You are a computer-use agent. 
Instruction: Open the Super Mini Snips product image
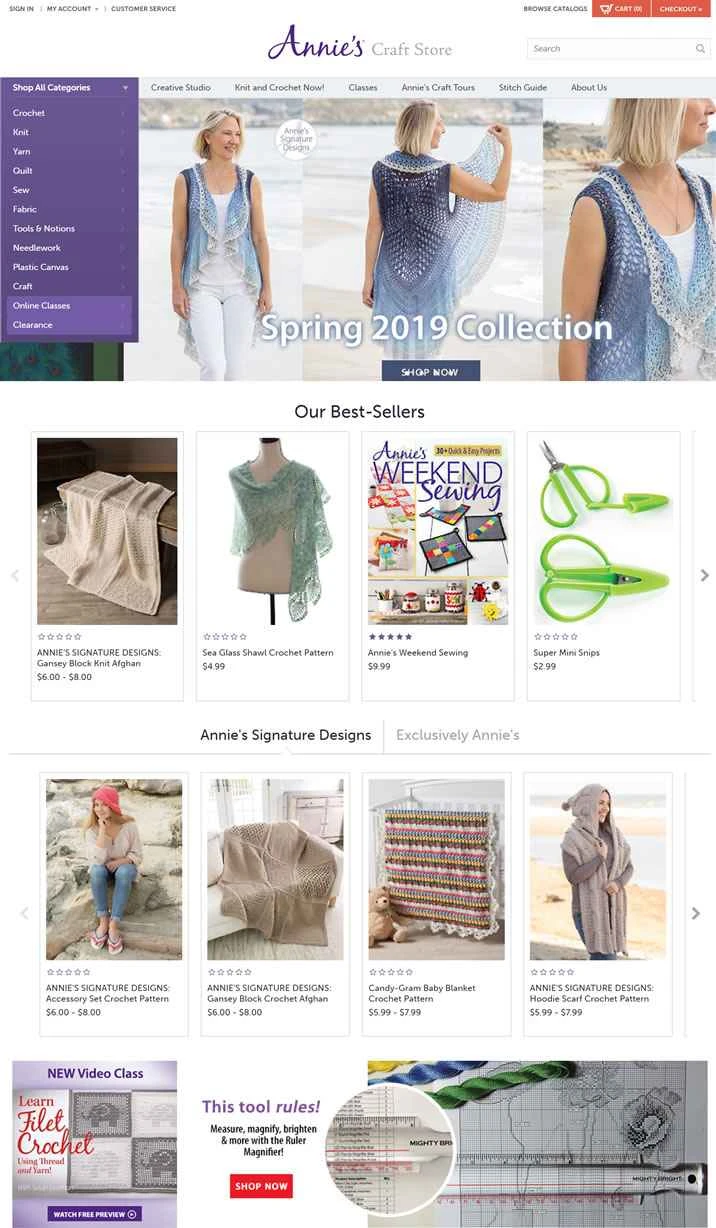tap(603, 531)
